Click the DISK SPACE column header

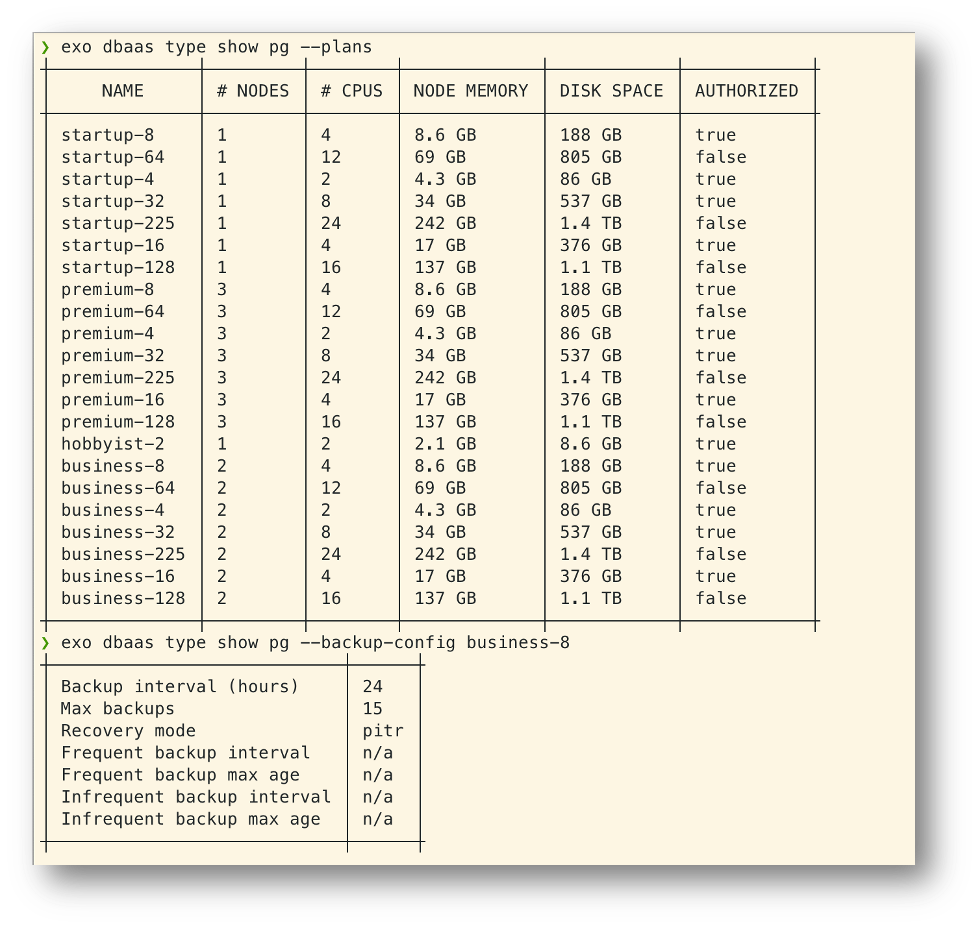coord(611,91)
